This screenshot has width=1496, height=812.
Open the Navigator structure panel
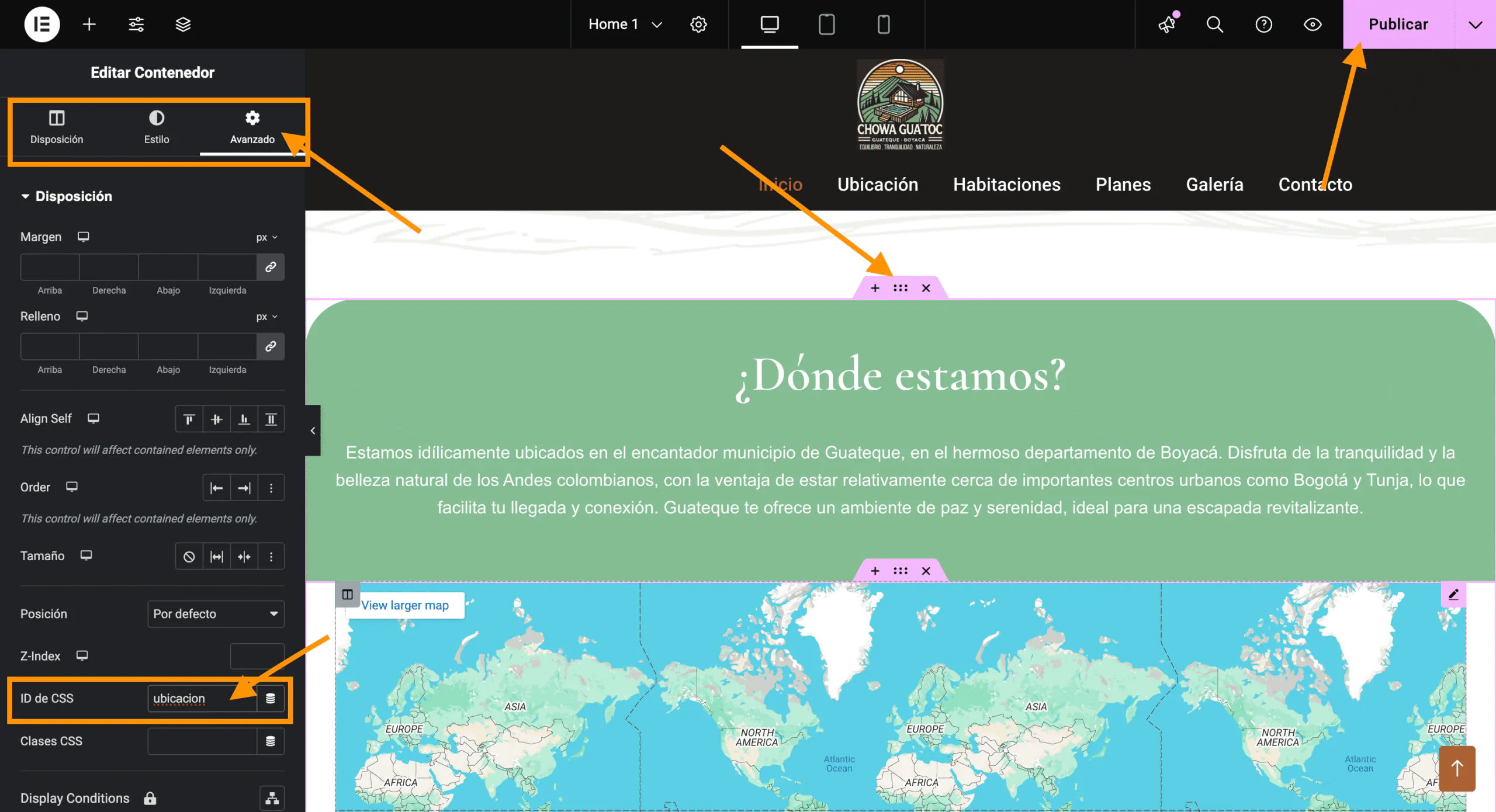point(183,25)
